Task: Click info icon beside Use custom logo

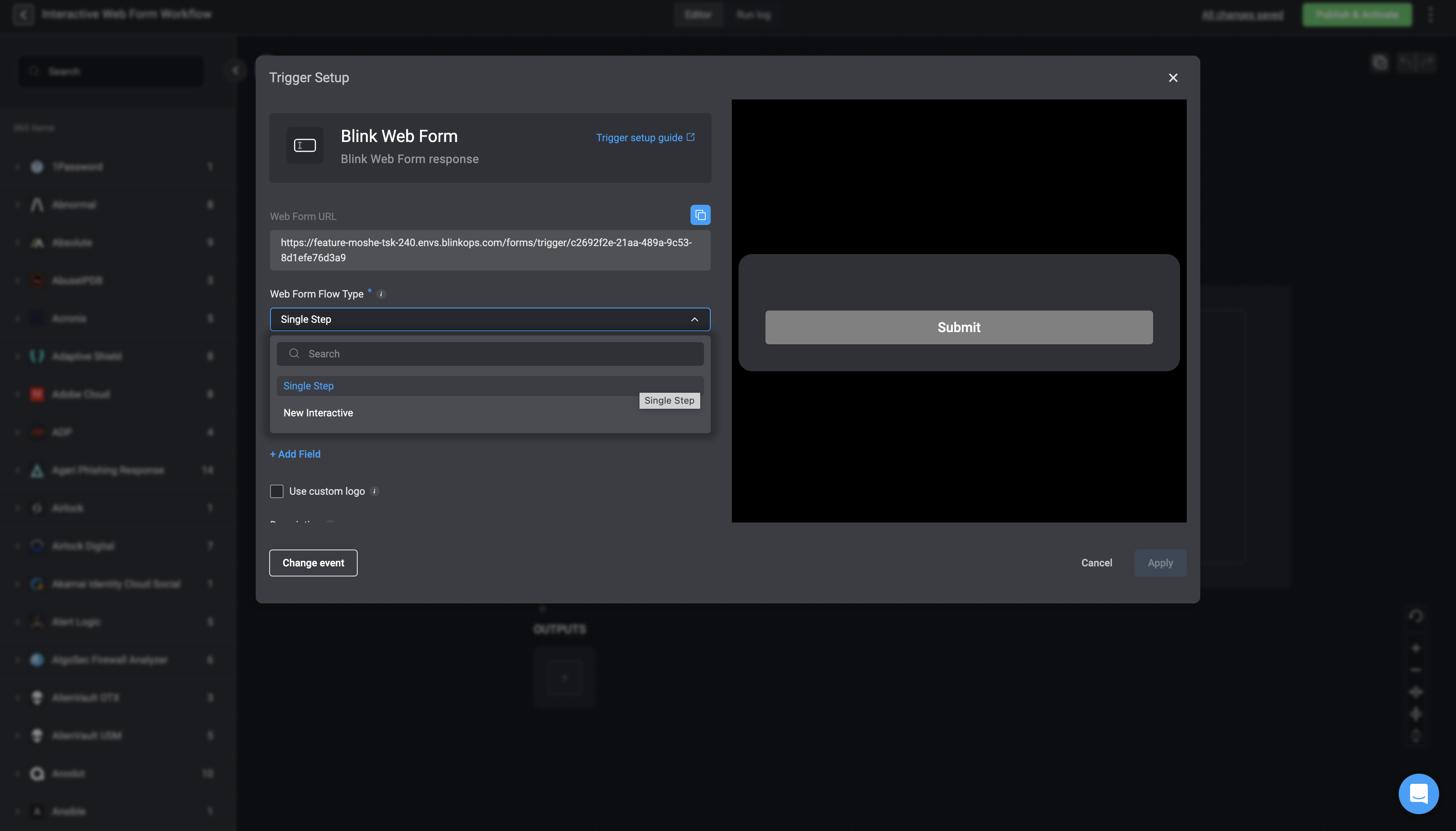Action: coord(375,491)
